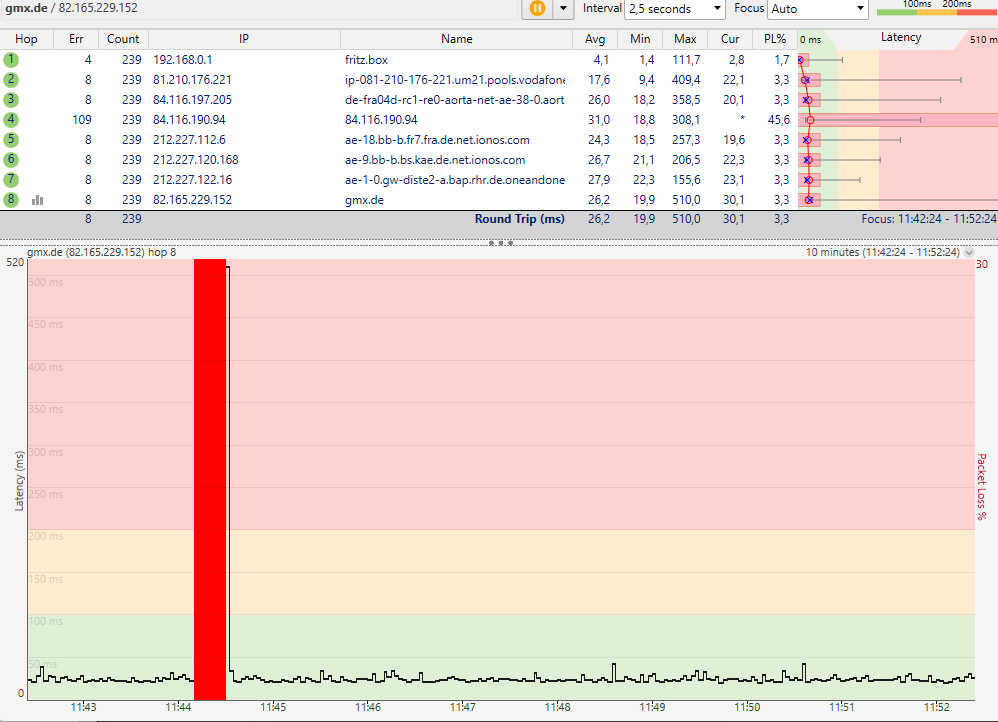The image size is (998, 722).
Task: Sort by the Hop column header
Action: 26,39
